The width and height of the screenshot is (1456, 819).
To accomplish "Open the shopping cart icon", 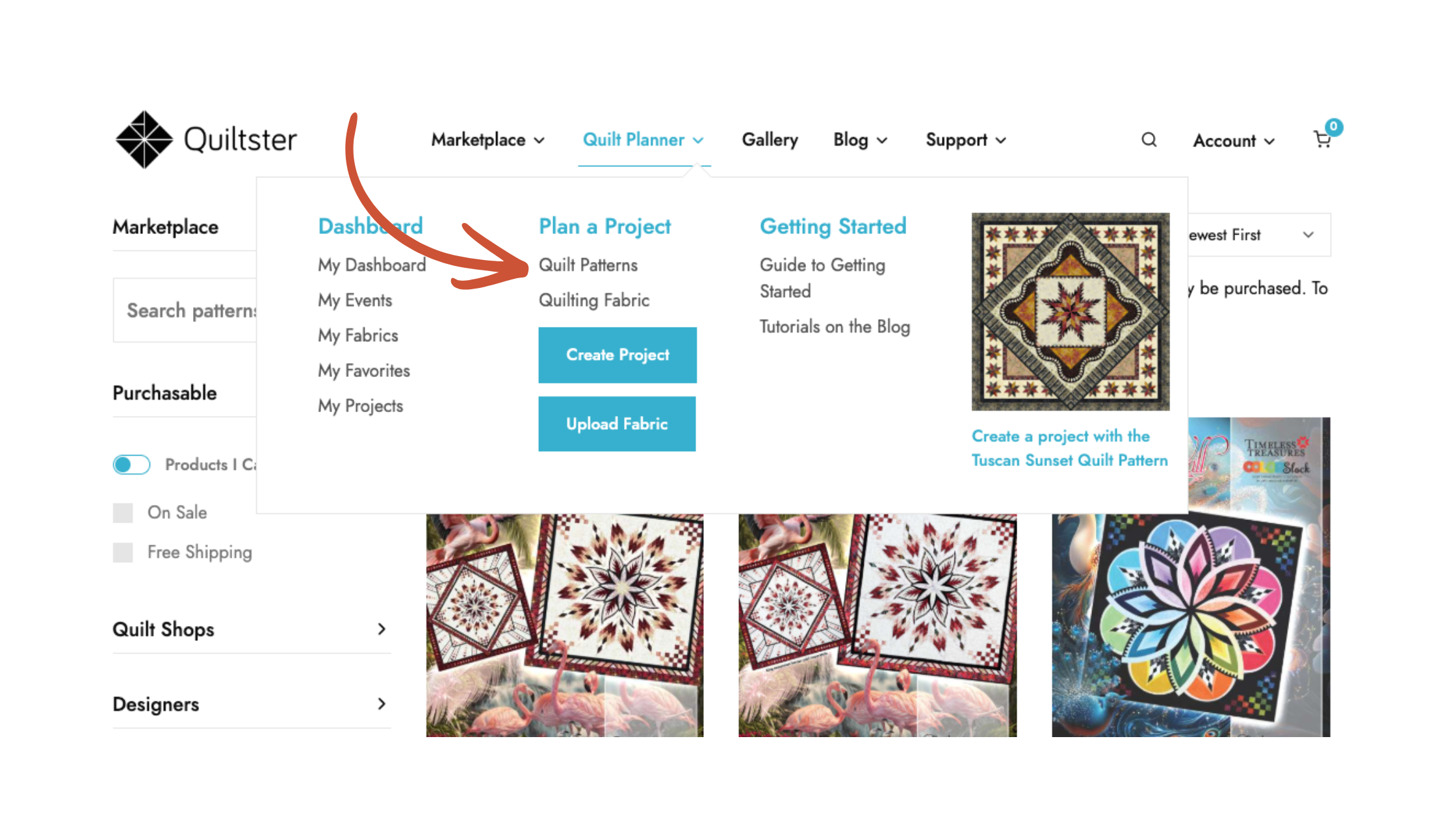I will tap(1323, 140).
